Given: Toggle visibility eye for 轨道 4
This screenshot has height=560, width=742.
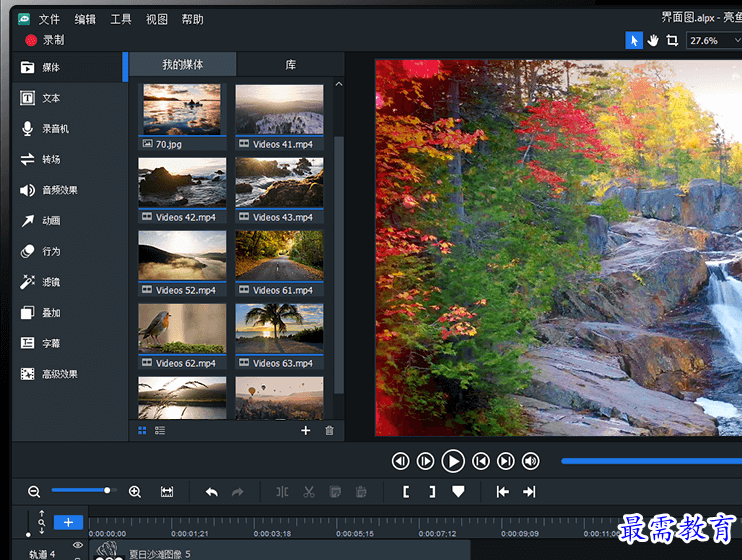Looking at the screenshot, I should tap(78, 545).
